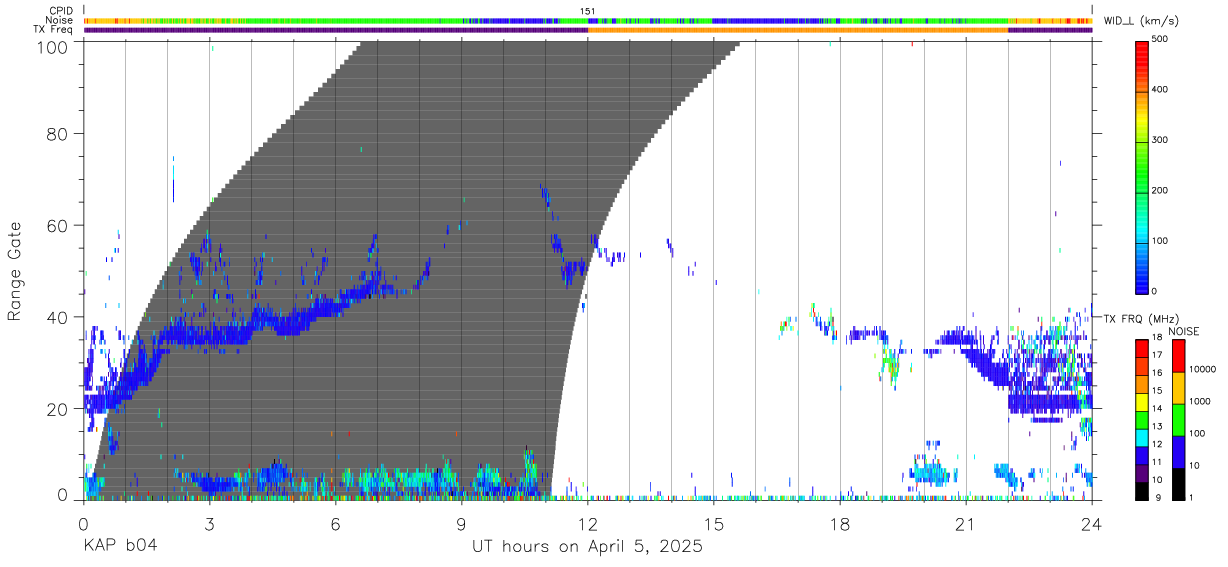The height and width of the screenshot is (567, 1228).
Task: Click the '6' UT hour axis label
Action: [336, 522]
